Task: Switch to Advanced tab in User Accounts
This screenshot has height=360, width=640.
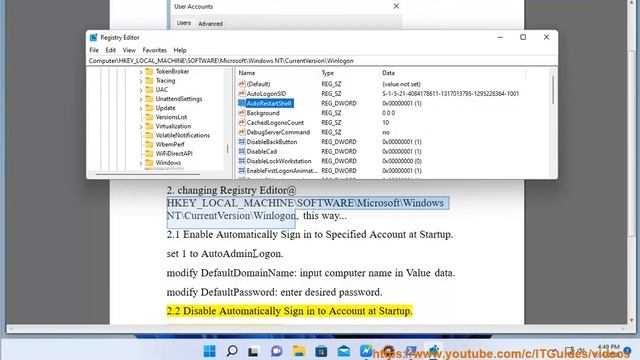Action: 211,24
